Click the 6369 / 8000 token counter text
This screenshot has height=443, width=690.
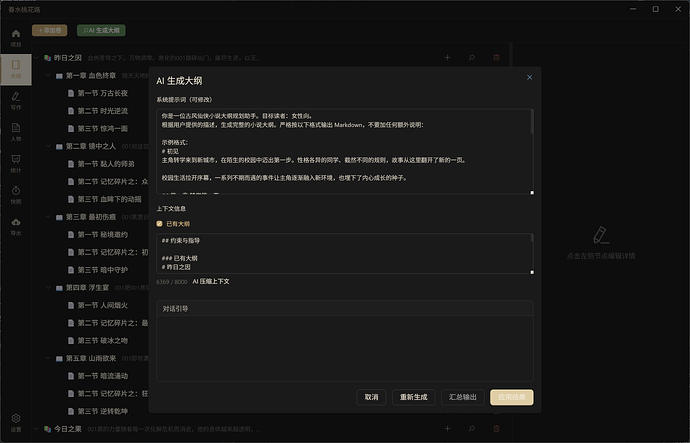(172, 282)
